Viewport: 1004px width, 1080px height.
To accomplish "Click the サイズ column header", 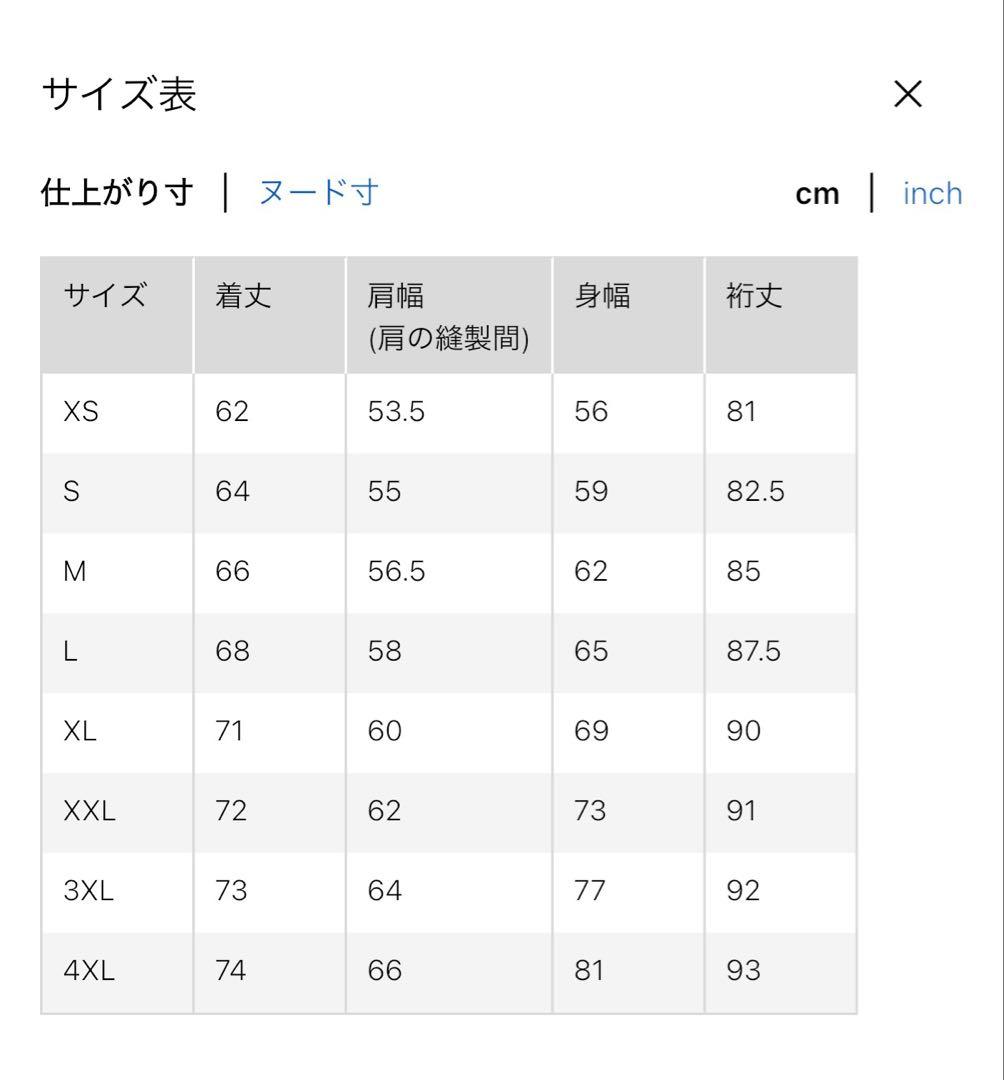I will [104, 294].
